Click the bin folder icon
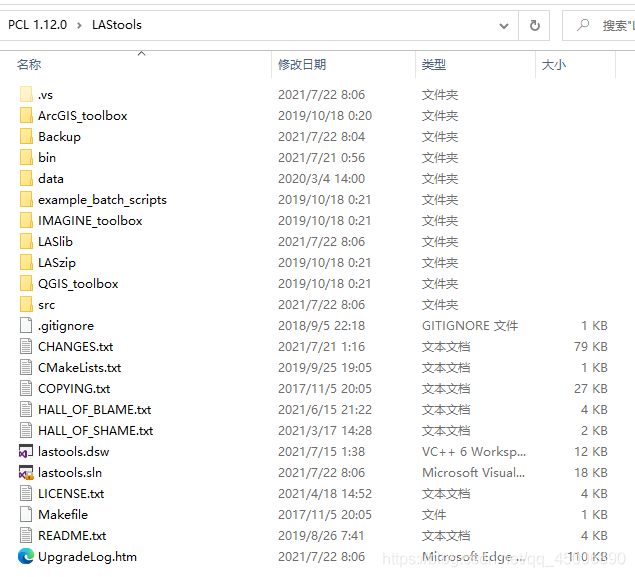 [x=26, y=158]
